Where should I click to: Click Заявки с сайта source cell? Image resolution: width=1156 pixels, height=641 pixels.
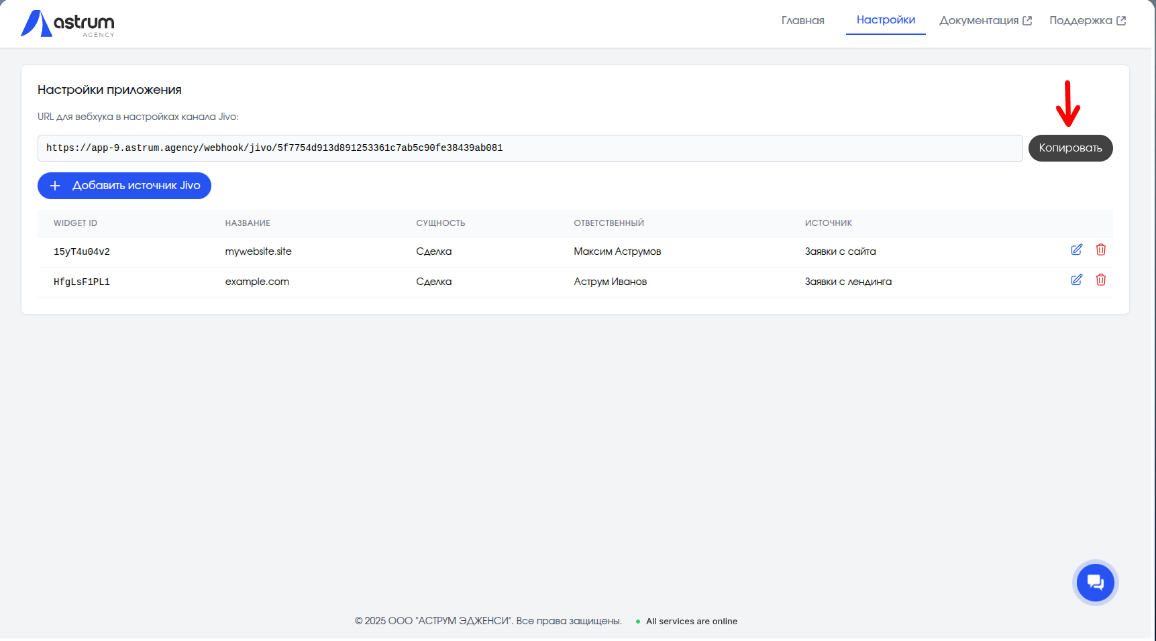point(840,252)
